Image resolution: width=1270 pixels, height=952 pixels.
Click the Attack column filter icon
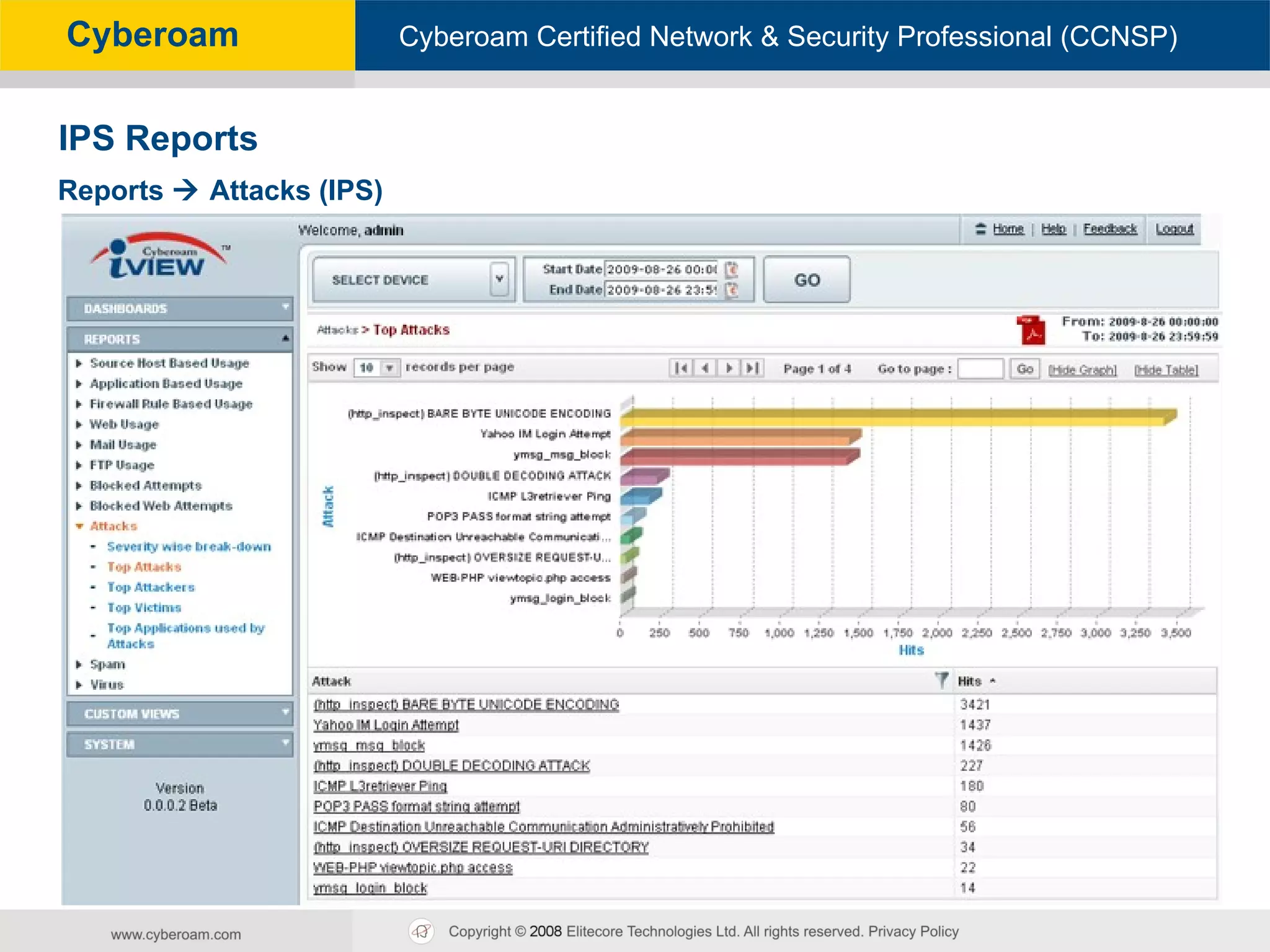point(942,681)
